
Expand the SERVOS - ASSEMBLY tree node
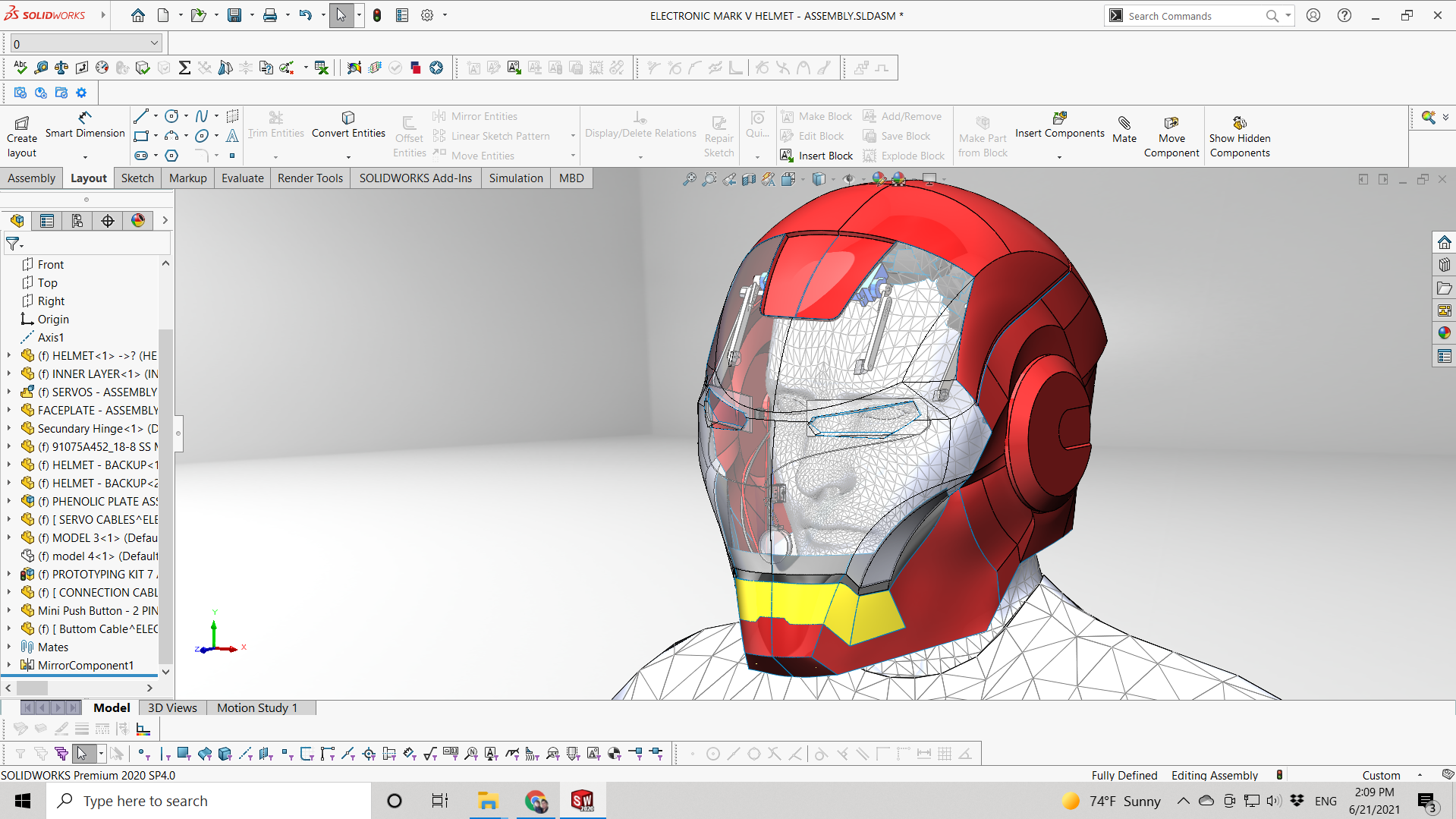coord(9,392)
